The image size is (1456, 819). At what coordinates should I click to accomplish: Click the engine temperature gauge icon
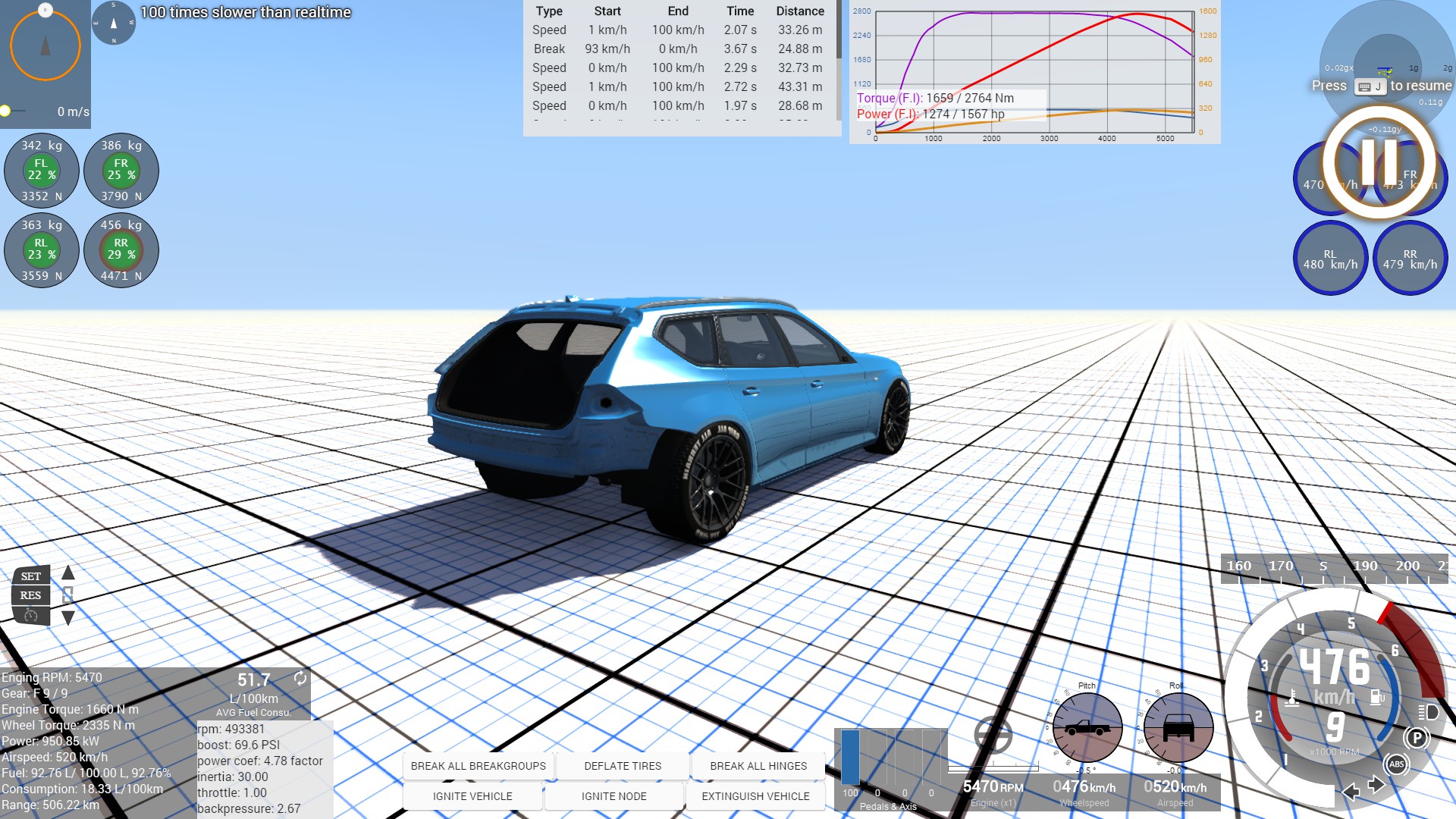click(x=1292, y=698)
